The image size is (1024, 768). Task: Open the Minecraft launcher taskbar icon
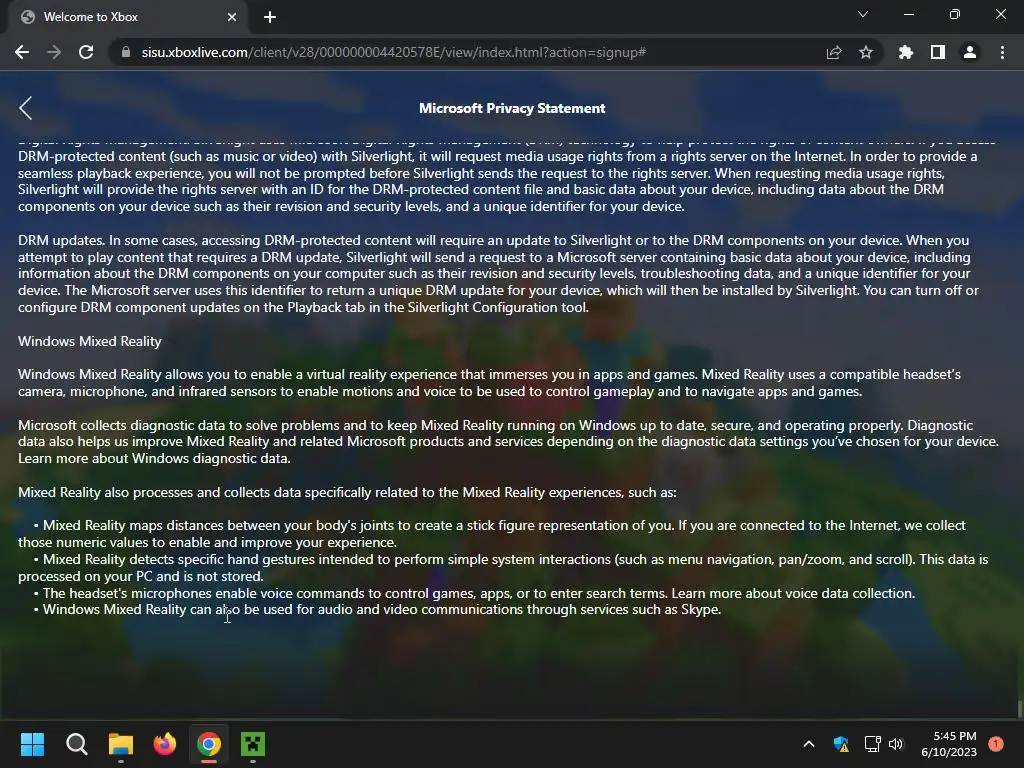click(x=253, y=744)
